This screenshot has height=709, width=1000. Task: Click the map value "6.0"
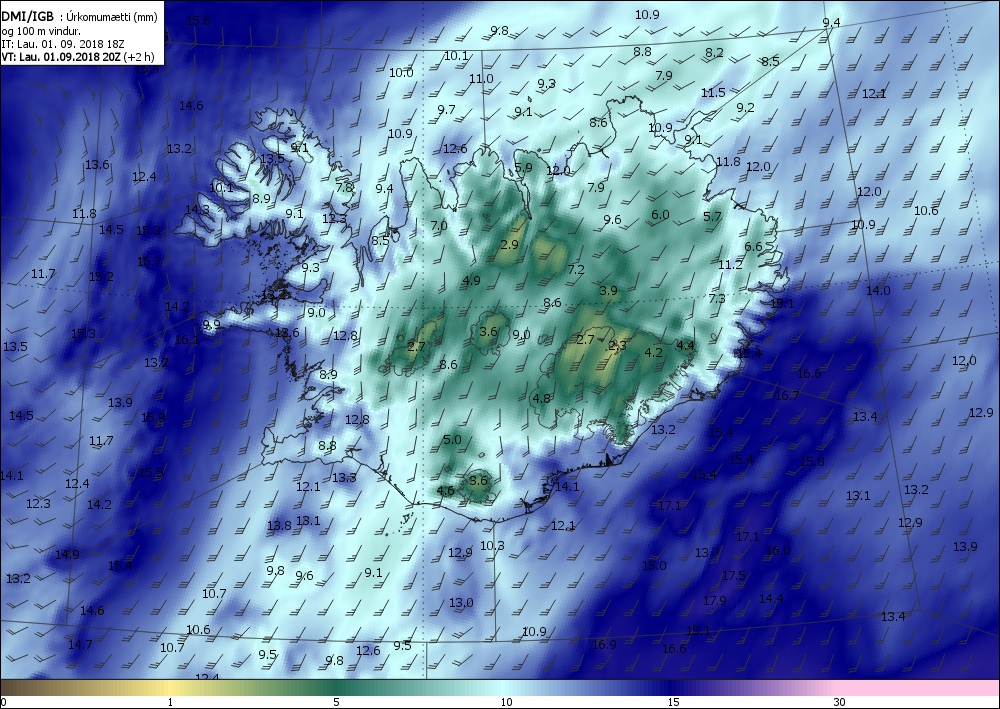click(660, 214)
